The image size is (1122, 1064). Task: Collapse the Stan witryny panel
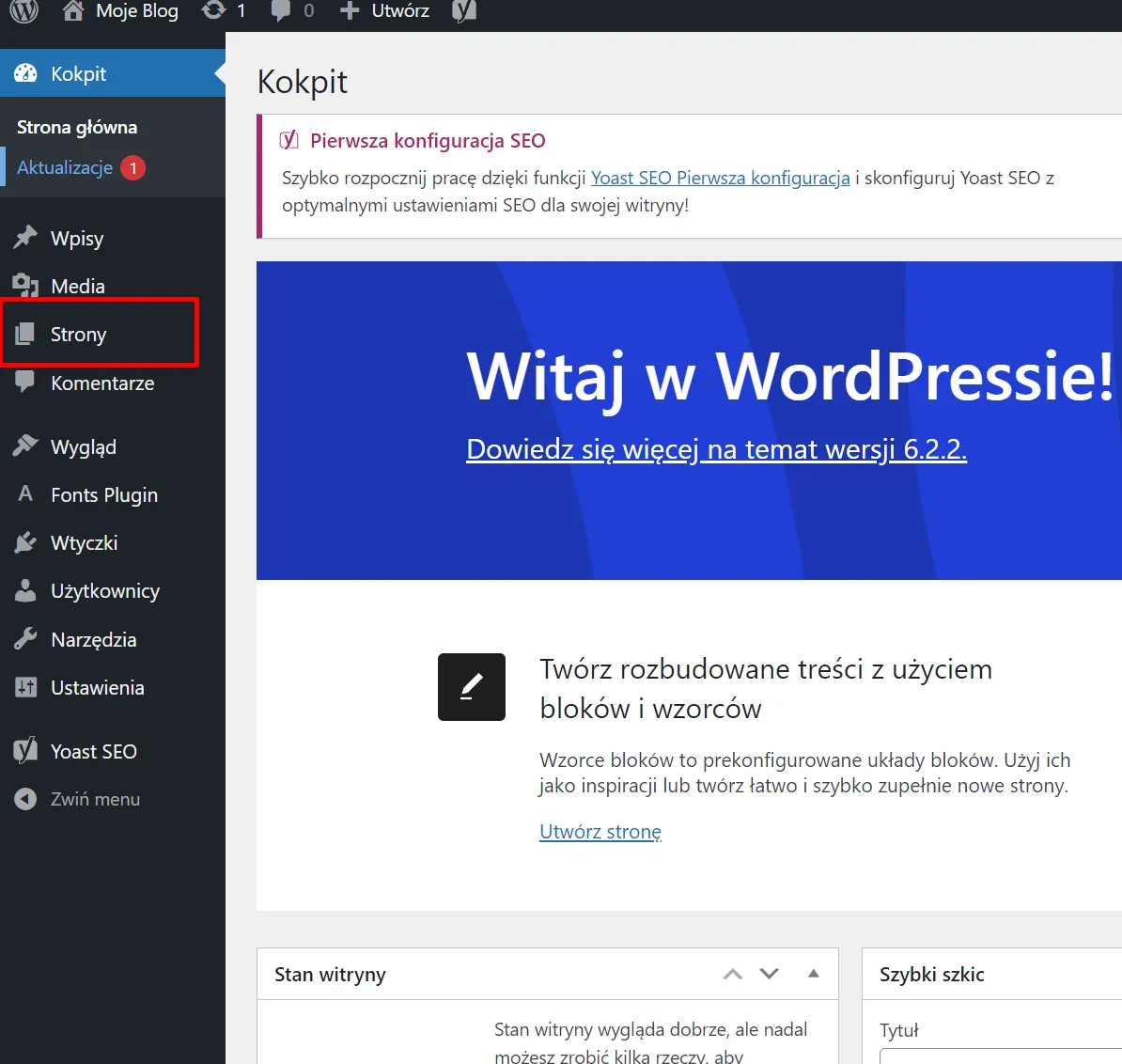click(814, 974)
